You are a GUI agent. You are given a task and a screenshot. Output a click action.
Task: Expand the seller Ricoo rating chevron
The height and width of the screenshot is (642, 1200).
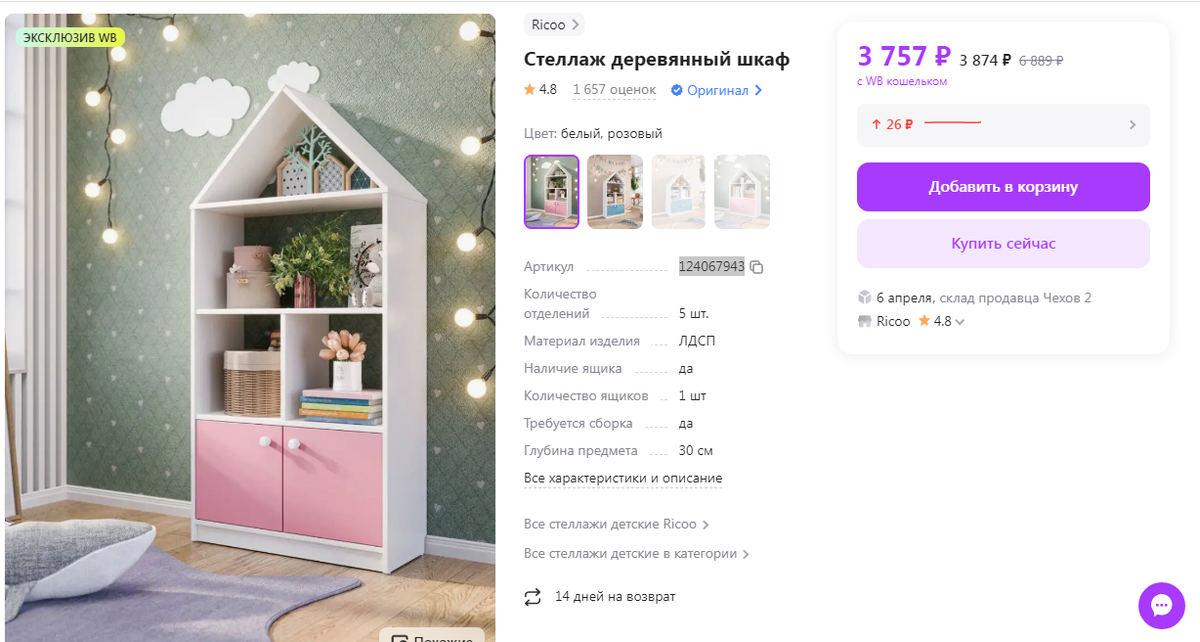pyautogui.click(x=960, y=322)
